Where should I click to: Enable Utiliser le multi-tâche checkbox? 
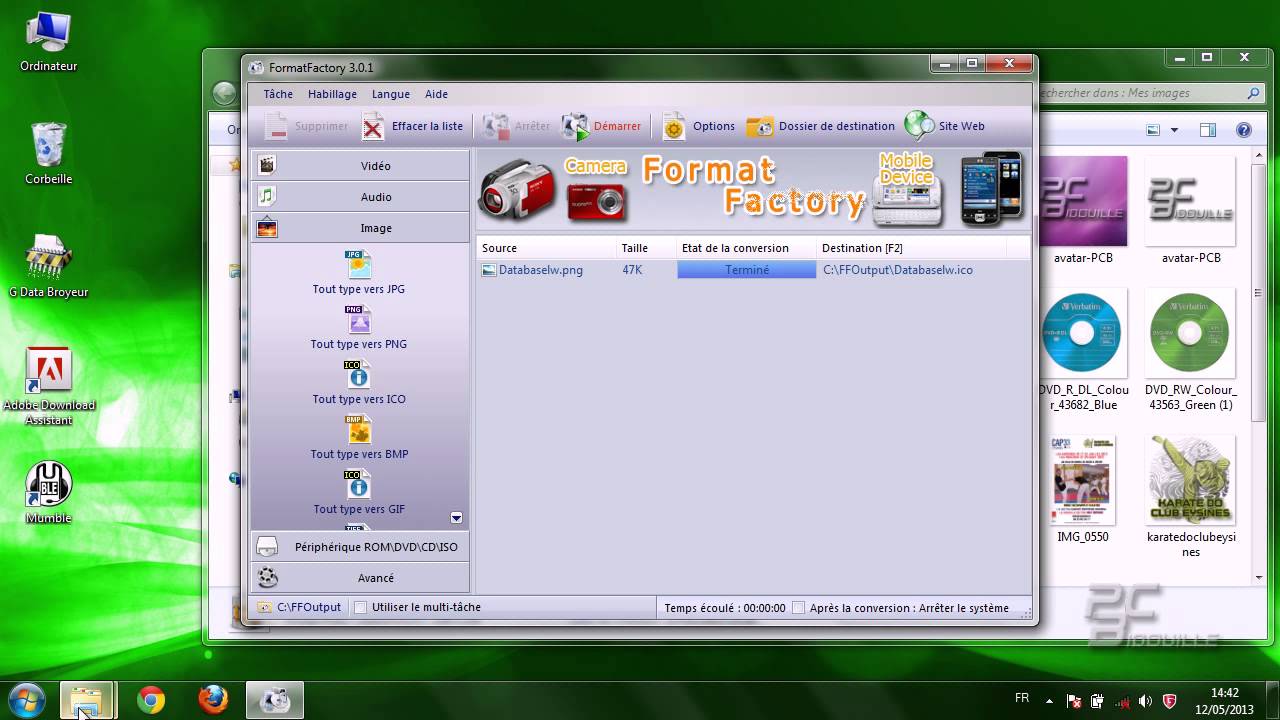pyautogui.click(x=361, y=607)
